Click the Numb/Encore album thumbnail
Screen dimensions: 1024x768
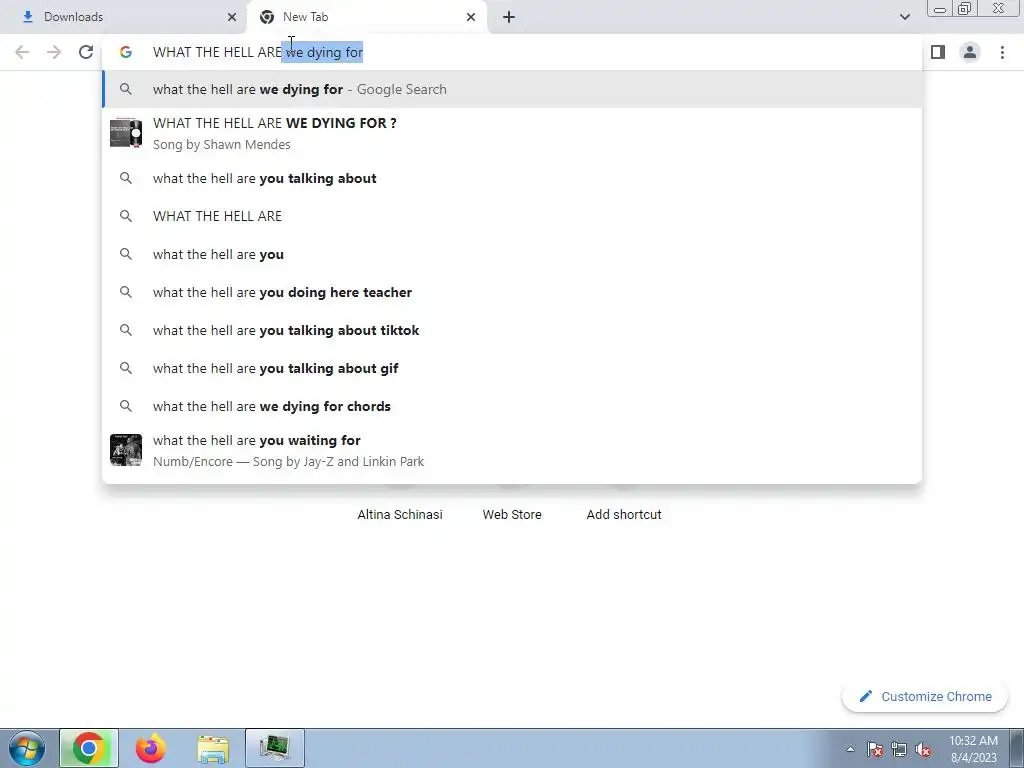click(126, 450)
